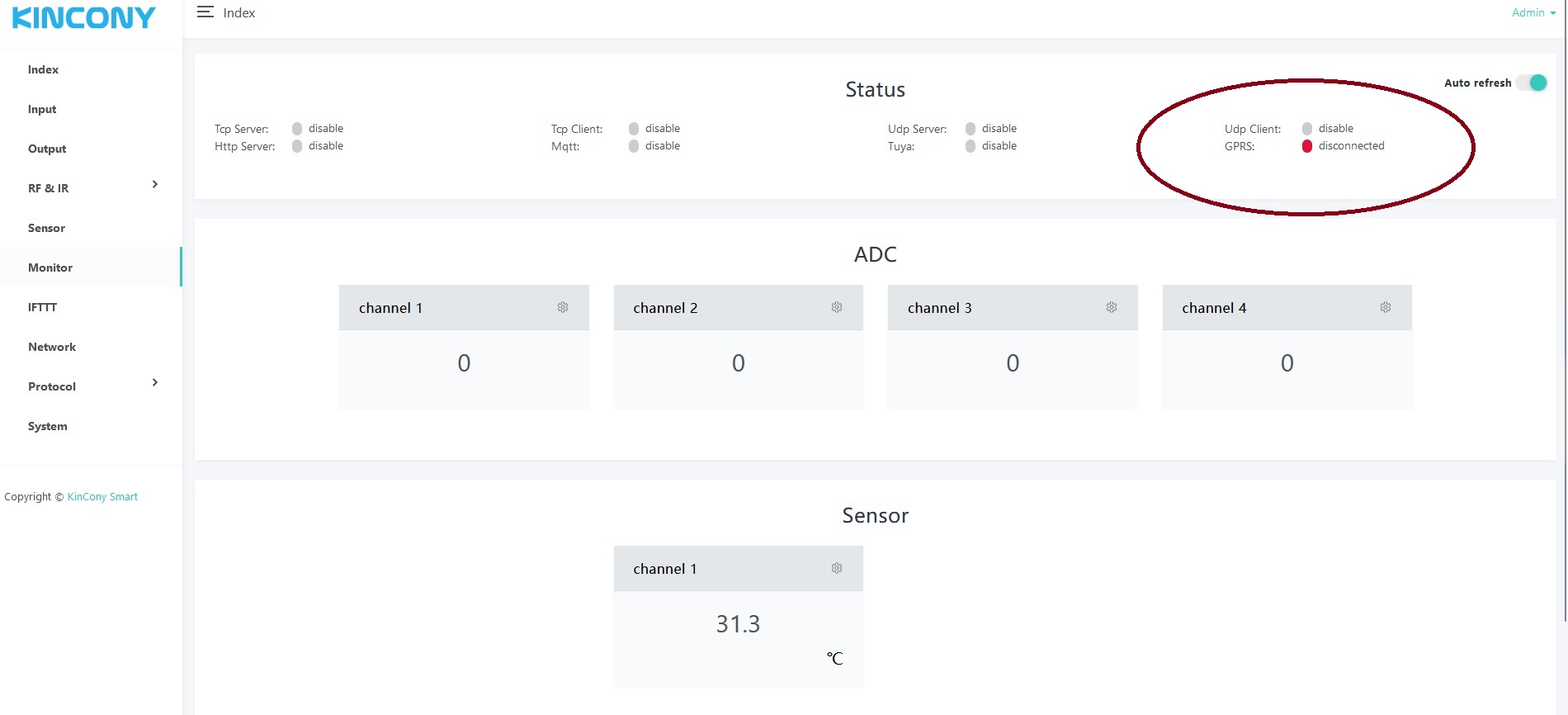Open the Admin dropdown menu
Viewport: 1568px width, 715px height.
pyautogui.click(x=1533, y=12)
